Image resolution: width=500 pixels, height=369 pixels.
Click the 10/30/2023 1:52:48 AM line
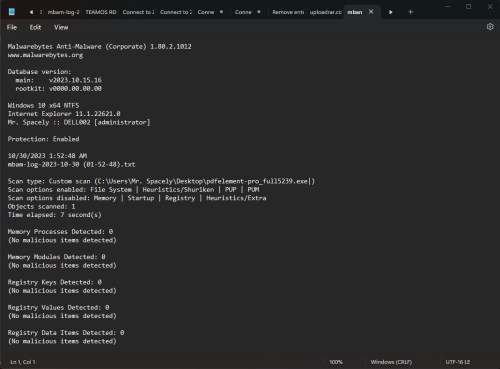[47, 156]
